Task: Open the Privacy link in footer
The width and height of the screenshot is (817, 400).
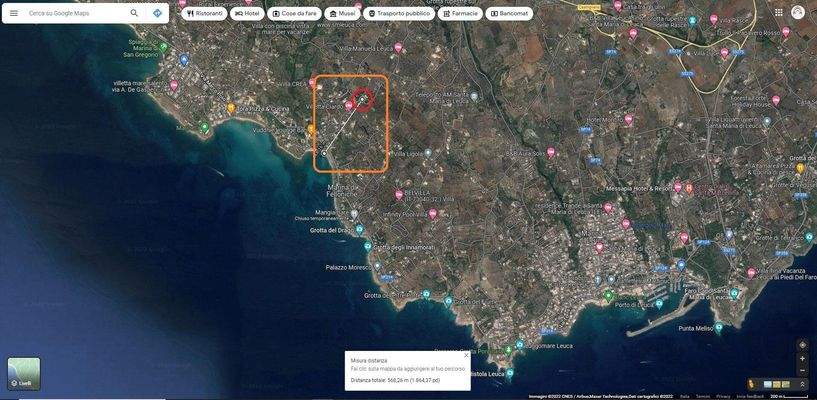Action: pyautogui.click(x=723, y=396)
